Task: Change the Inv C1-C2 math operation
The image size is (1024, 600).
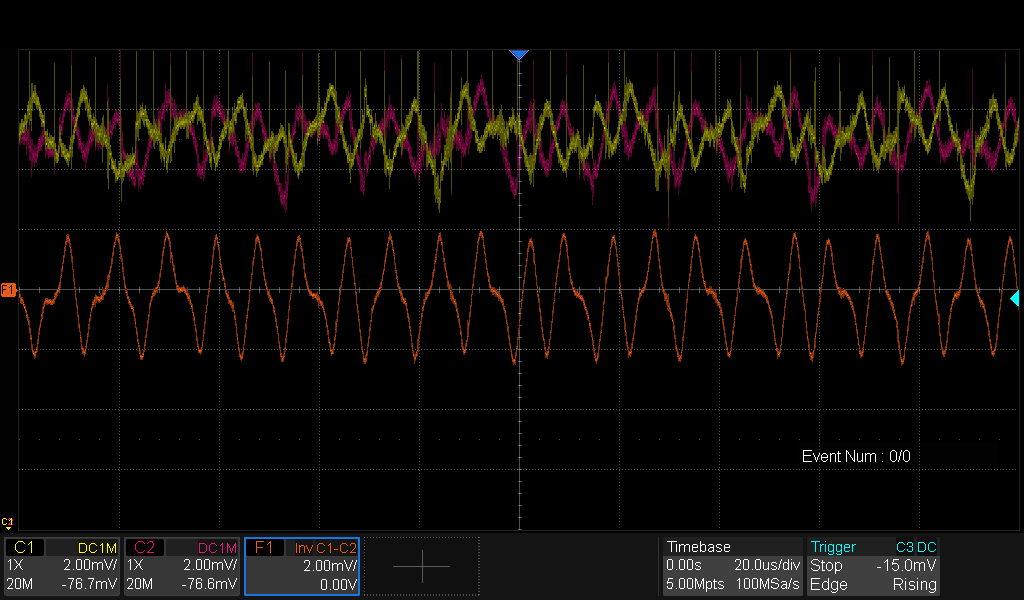Action: (x=325, y=548)
